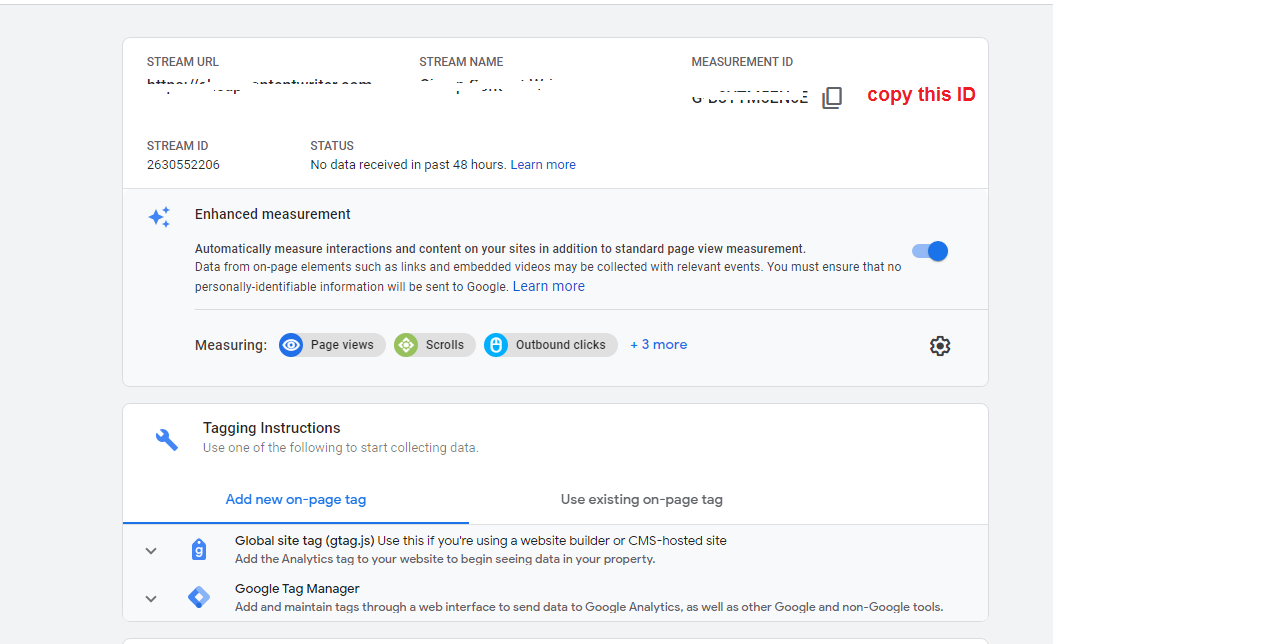Click the Global site tag (gtag.js) title
Image resolution: width=1265 pixels, height=644 pixels.
pos(304,541)
